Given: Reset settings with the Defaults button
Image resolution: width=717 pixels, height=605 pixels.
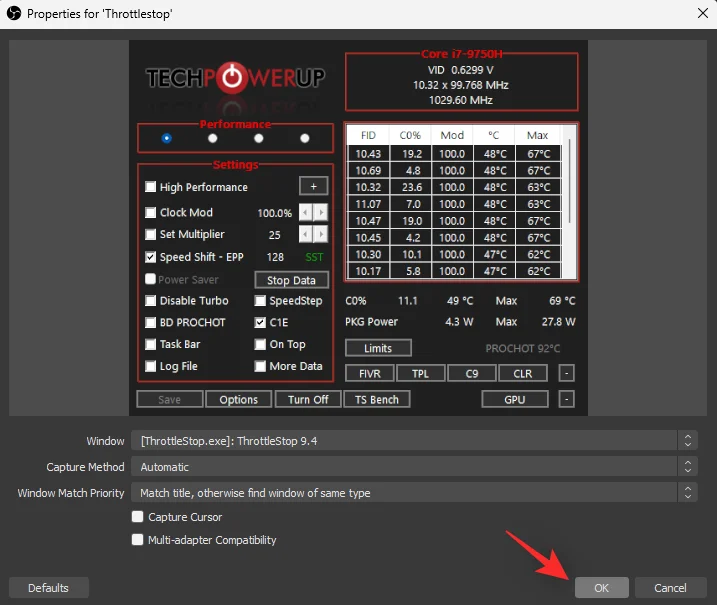Looking at the screenshot, I should click(x=48, y=588).
